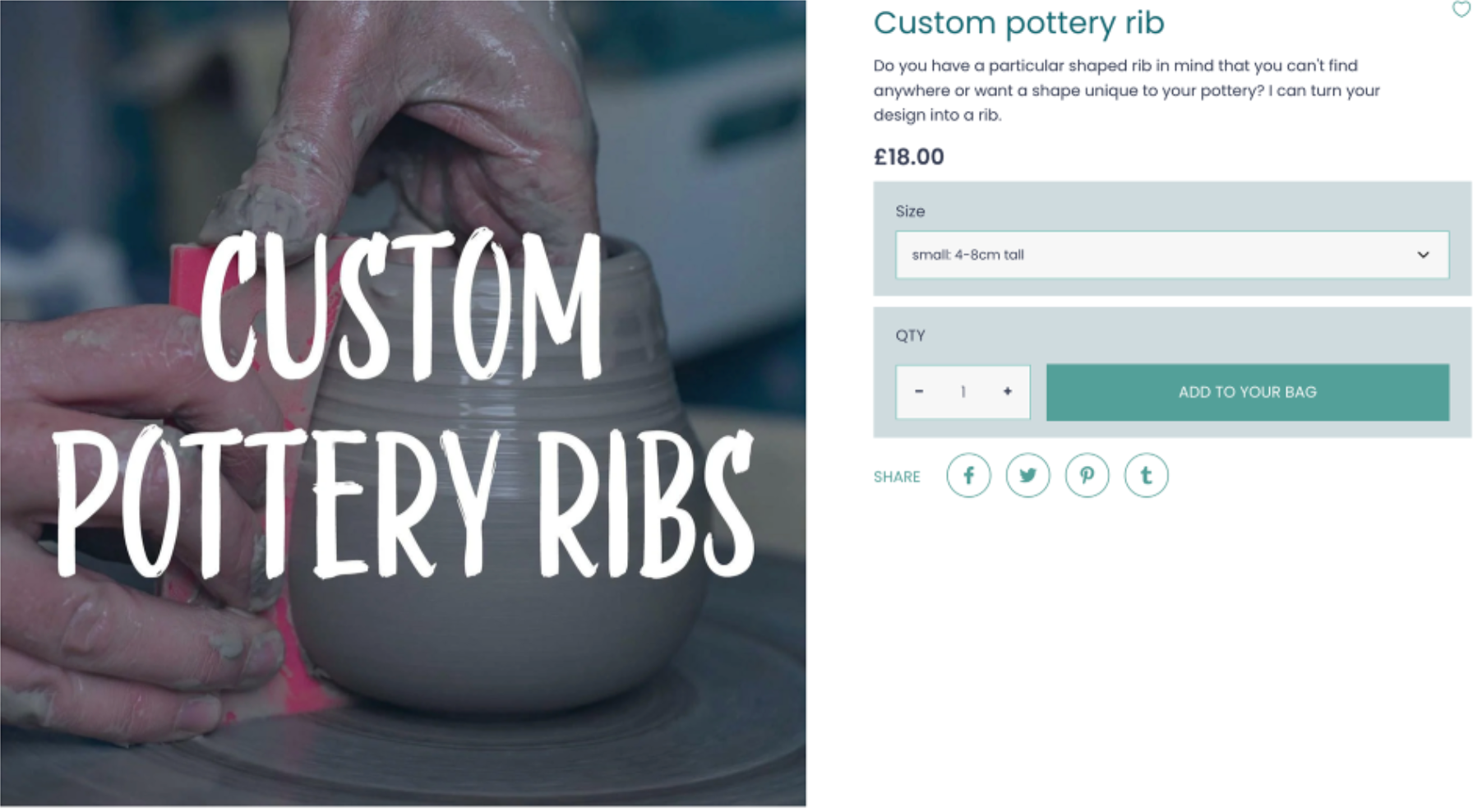1473x812 pixels.
Task: Increase quantity with the plus button
Action: (1007, 392)
